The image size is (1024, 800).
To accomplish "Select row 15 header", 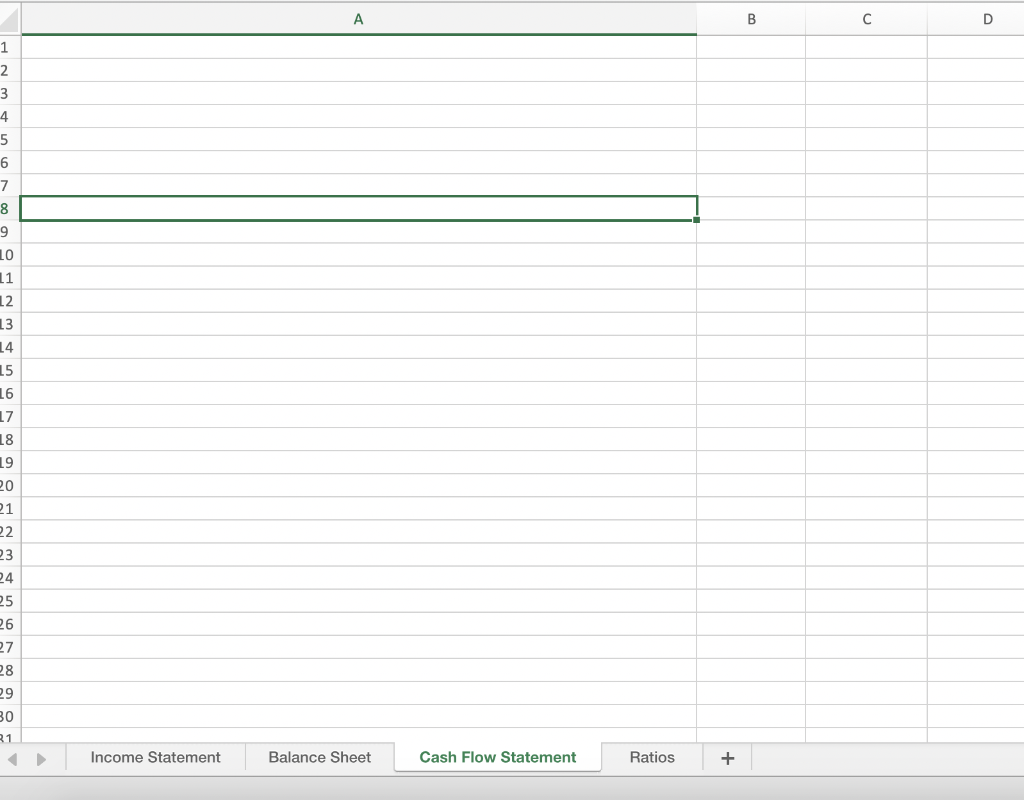I will pyautogui.click(x=10, y=370).
